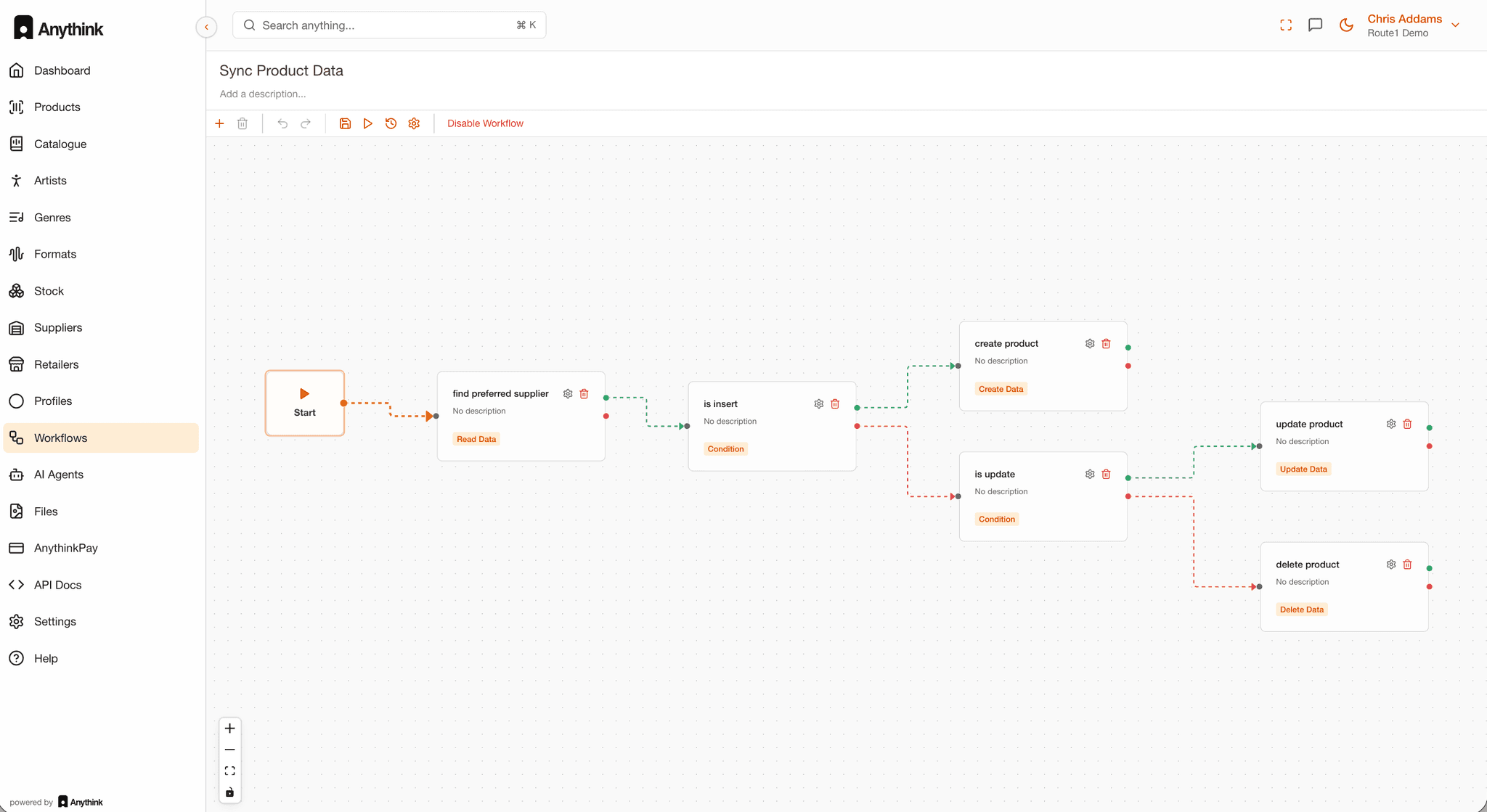Viewport: 1487px width, 812px height.
Task: Go to AnythinkPay
Action: coord(100,548)
